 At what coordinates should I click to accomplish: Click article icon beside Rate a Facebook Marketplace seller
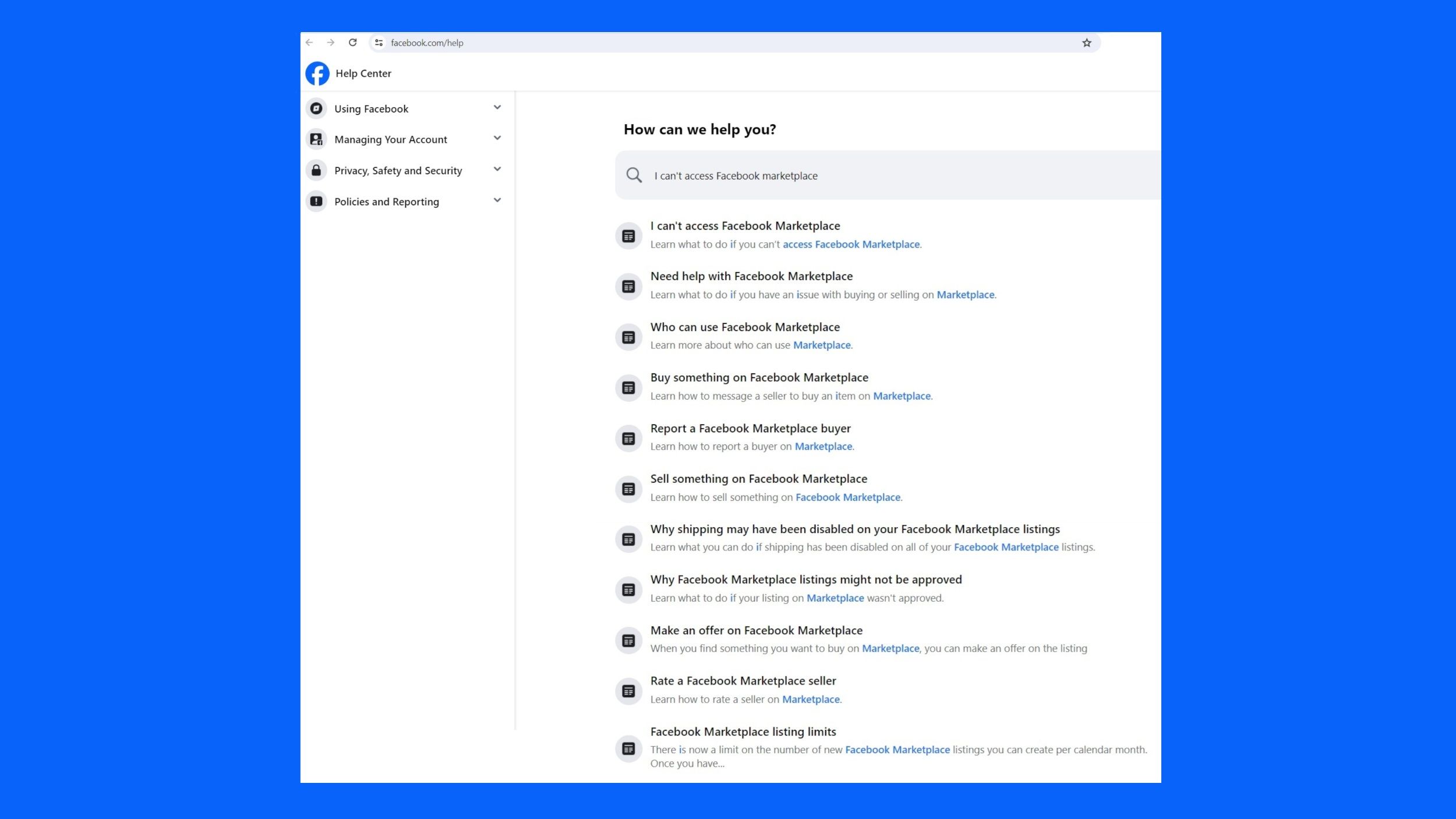point(628,691)
